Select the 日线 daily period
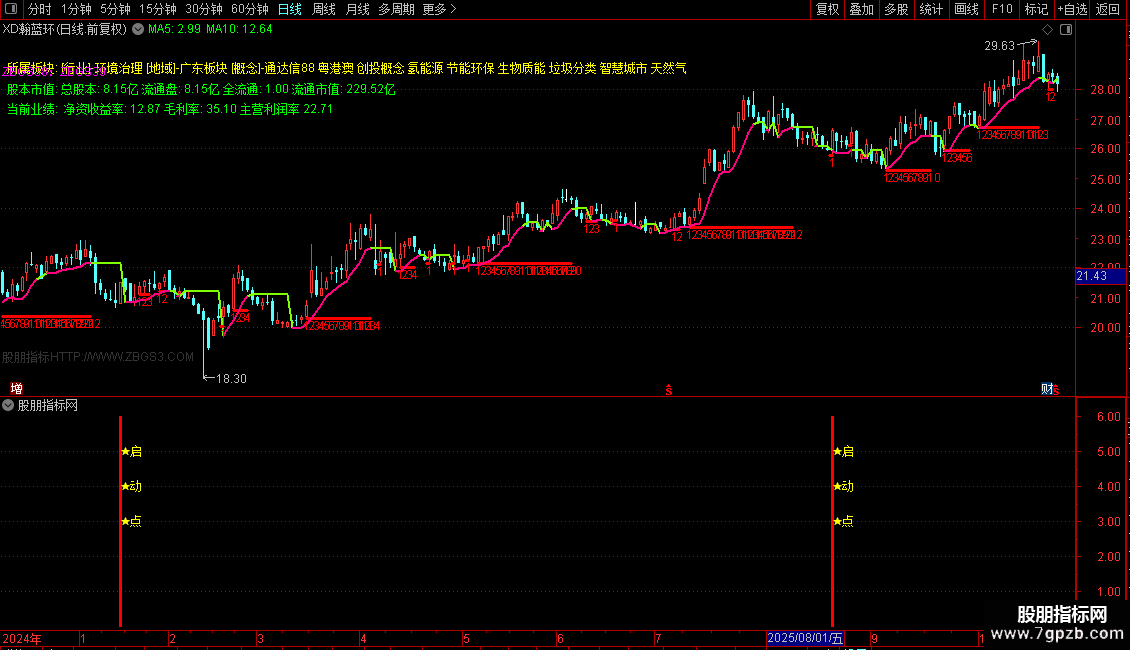This screenshot has width=1130, height=650. [290, 9]
